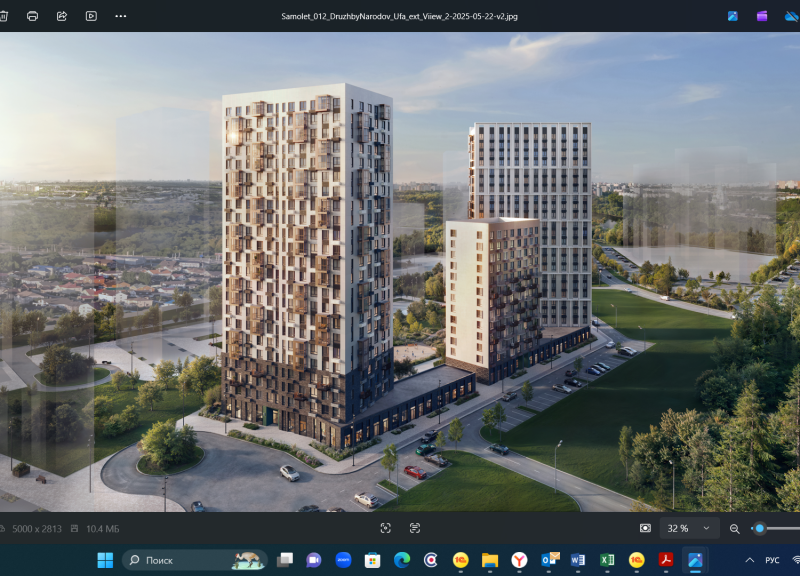Open the blue image editor app icon top right

coord(733,16)
